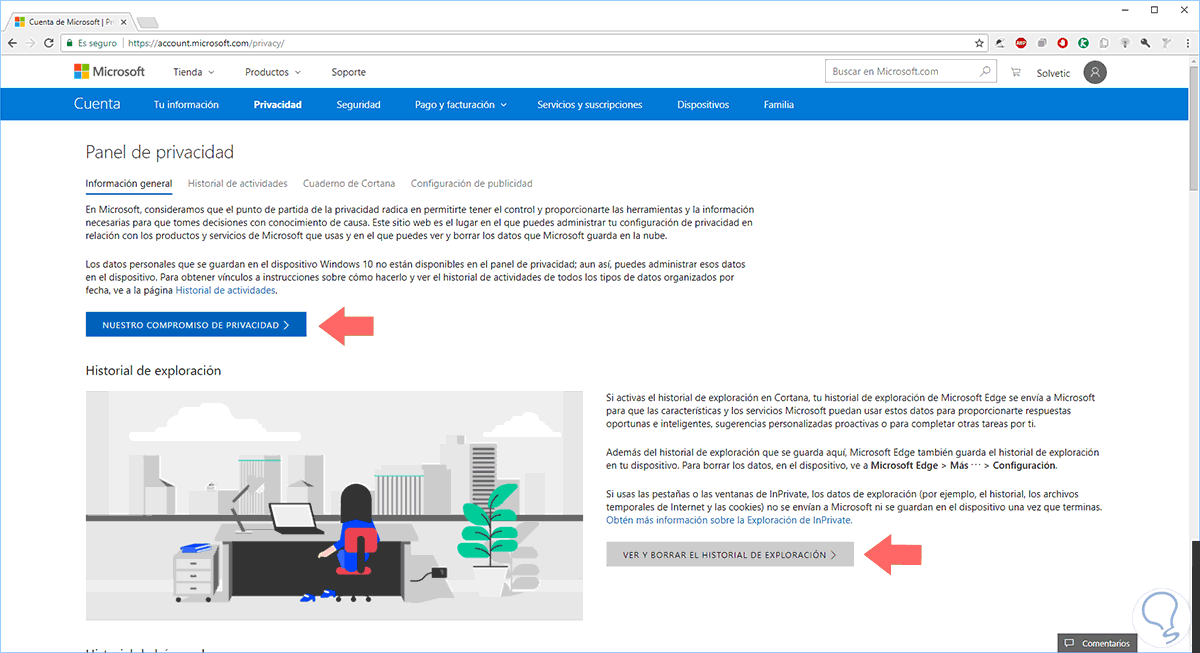This screenshot has height=653, width=1200.
Task: Go to Dispositivos
Action: tap(703, 104)
